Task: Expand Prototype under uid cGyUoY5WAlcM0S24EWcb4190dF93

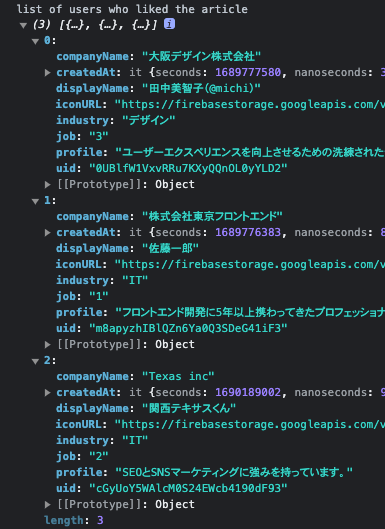Action: pyautogui.click(x=48, y=504)
